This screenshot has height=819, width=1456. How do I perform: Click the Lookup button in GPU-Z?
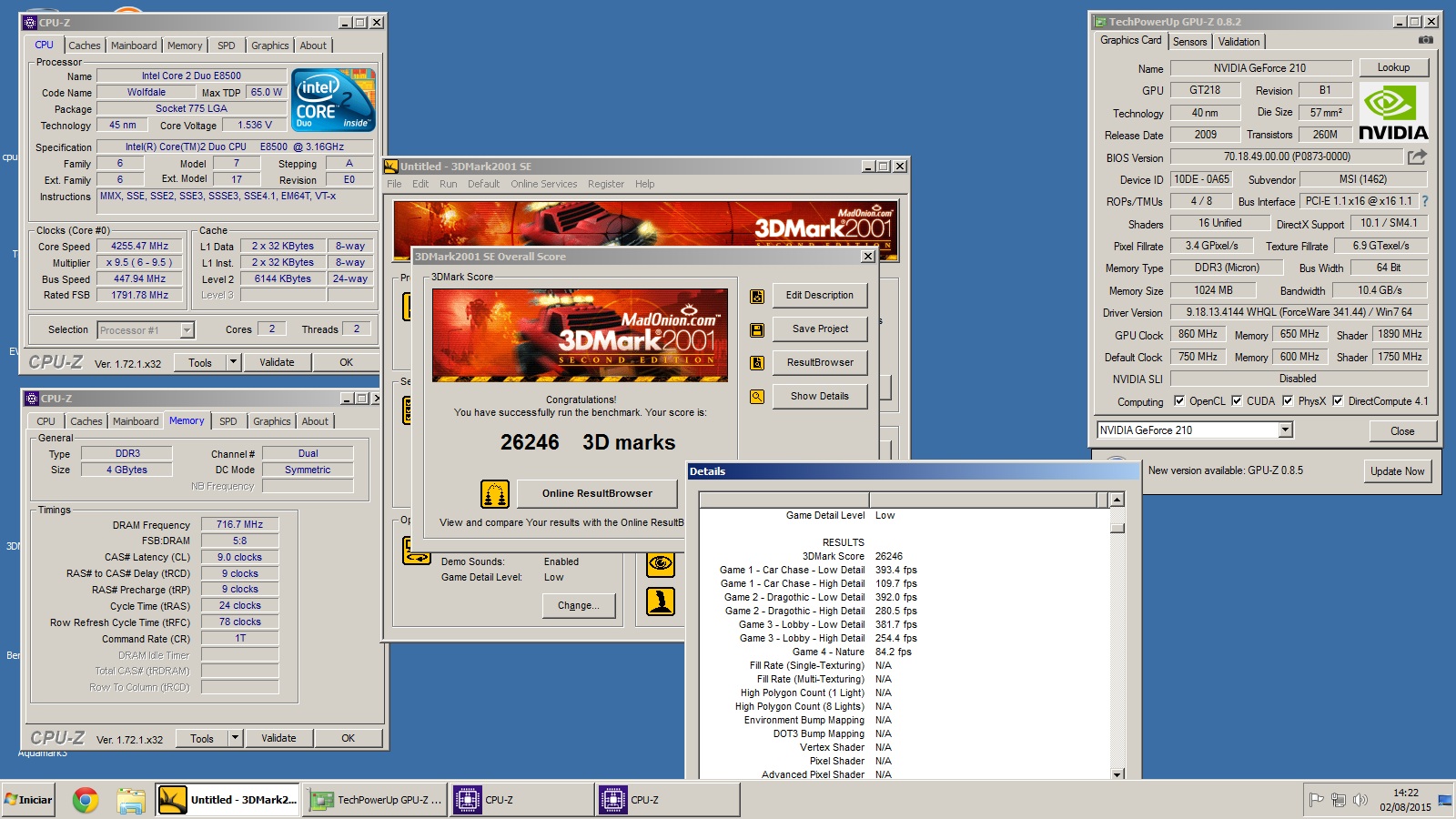(1393, 67)
